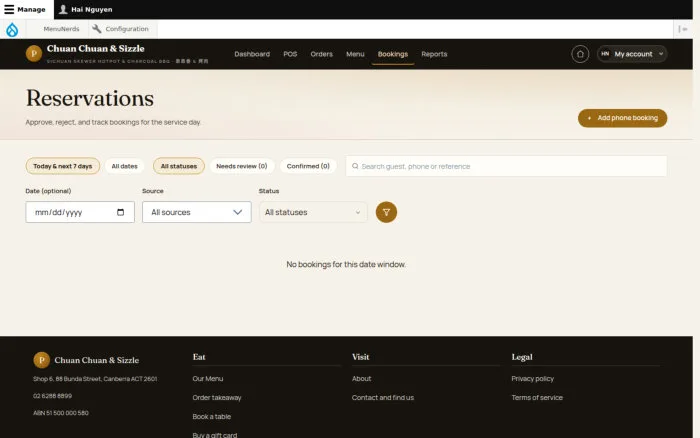
Task: Click the address Shop 6, 88 Bunda Street text
Action: [95, 379]
